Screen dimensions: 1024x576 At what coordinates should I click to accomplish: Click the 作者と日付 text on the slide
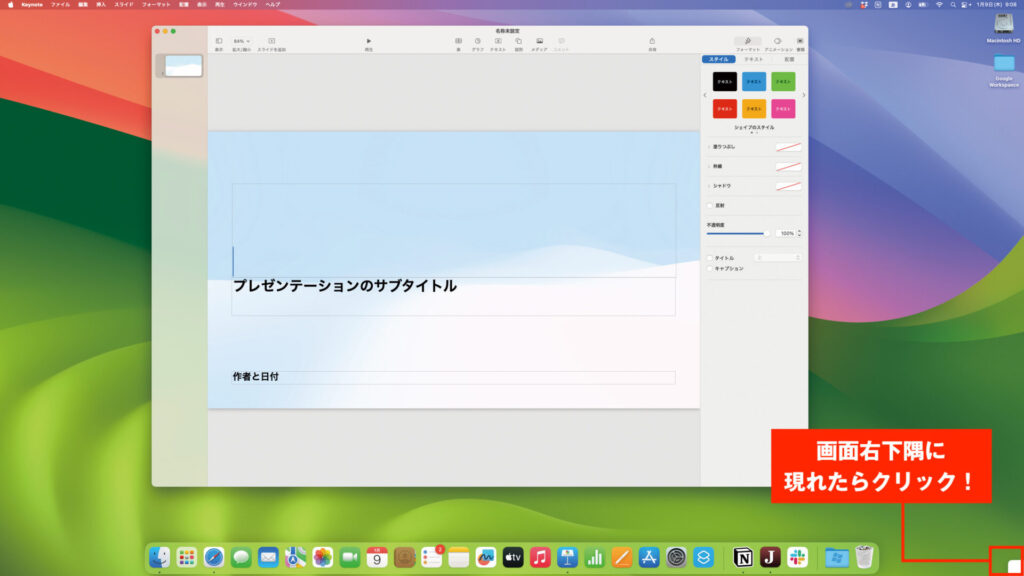256,377
